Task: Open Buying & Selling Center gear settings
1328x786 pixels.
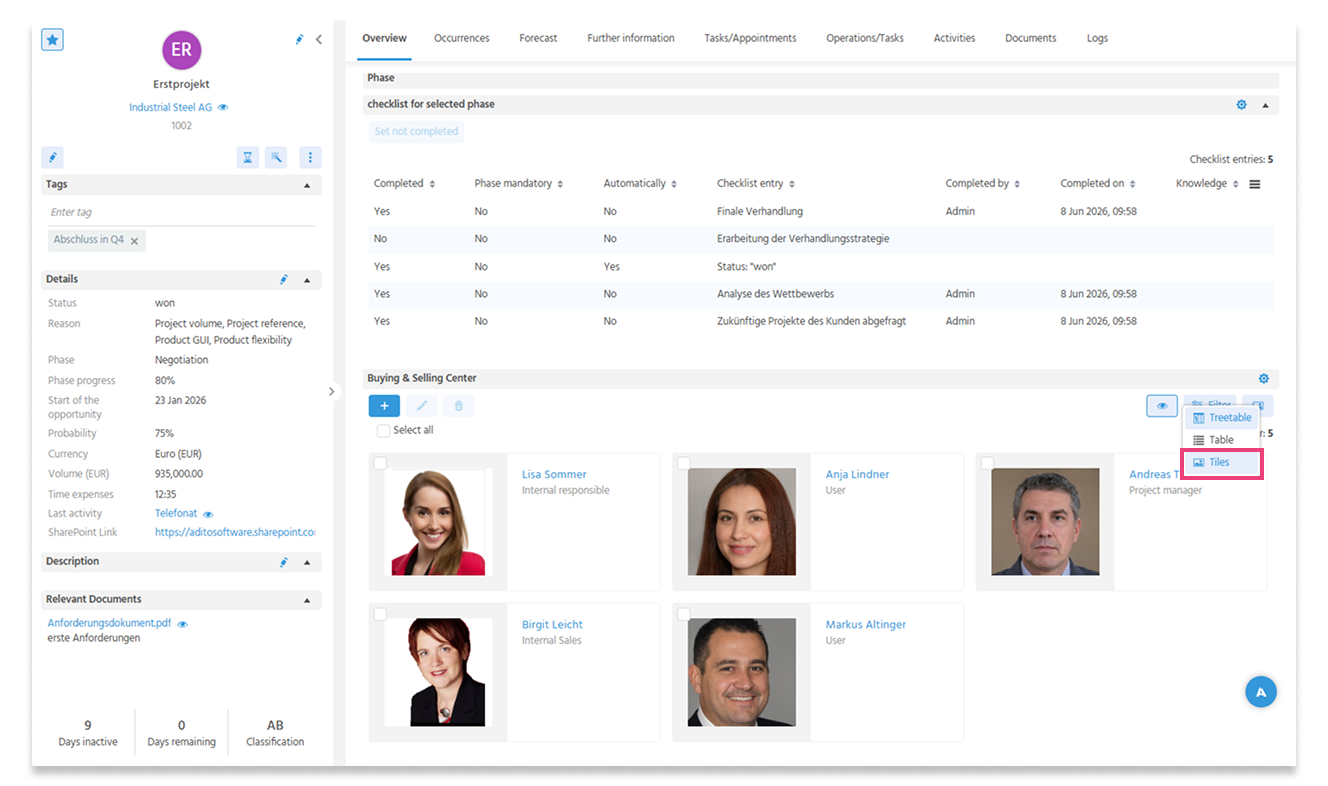Action: coord(1264,378)
